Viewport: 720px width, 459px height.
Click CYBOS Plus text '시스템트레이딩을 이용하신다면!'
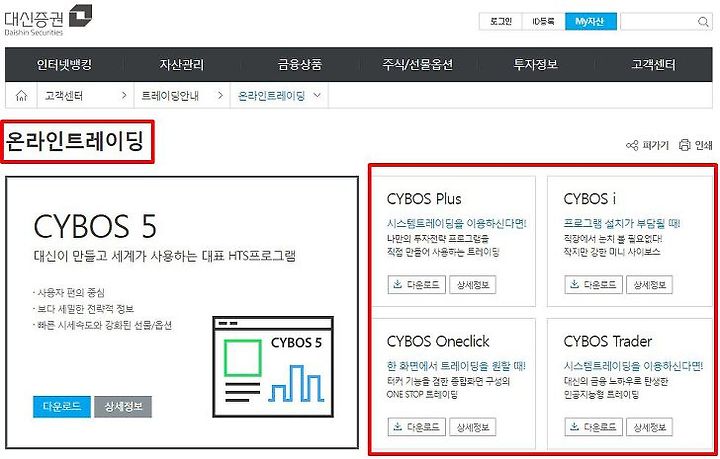pos(456,224)
